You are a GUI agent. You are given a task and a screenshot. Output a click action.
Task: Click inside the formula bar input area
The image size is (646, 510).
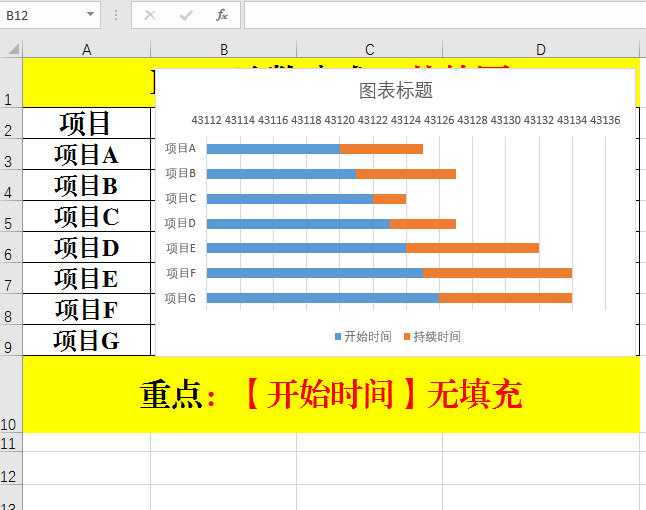440,15
